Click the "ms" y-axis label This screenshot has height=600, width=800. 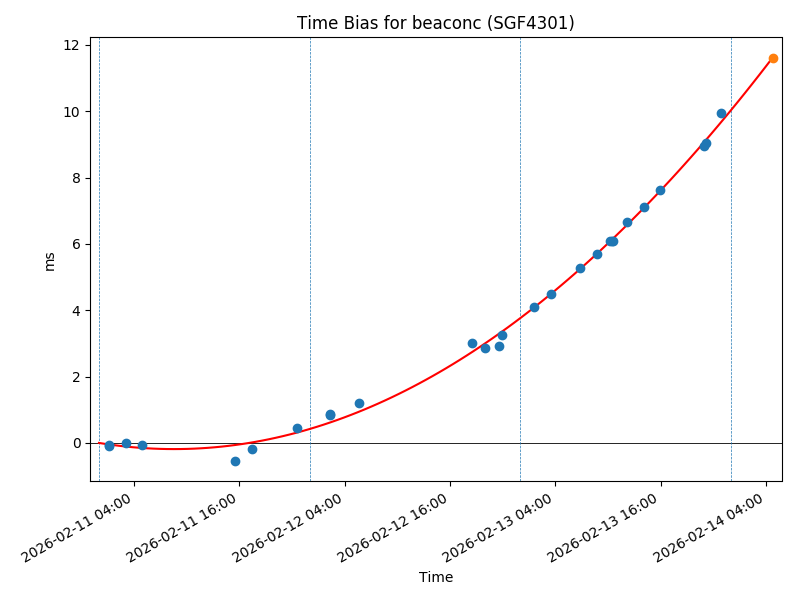[x=50, y=260]
